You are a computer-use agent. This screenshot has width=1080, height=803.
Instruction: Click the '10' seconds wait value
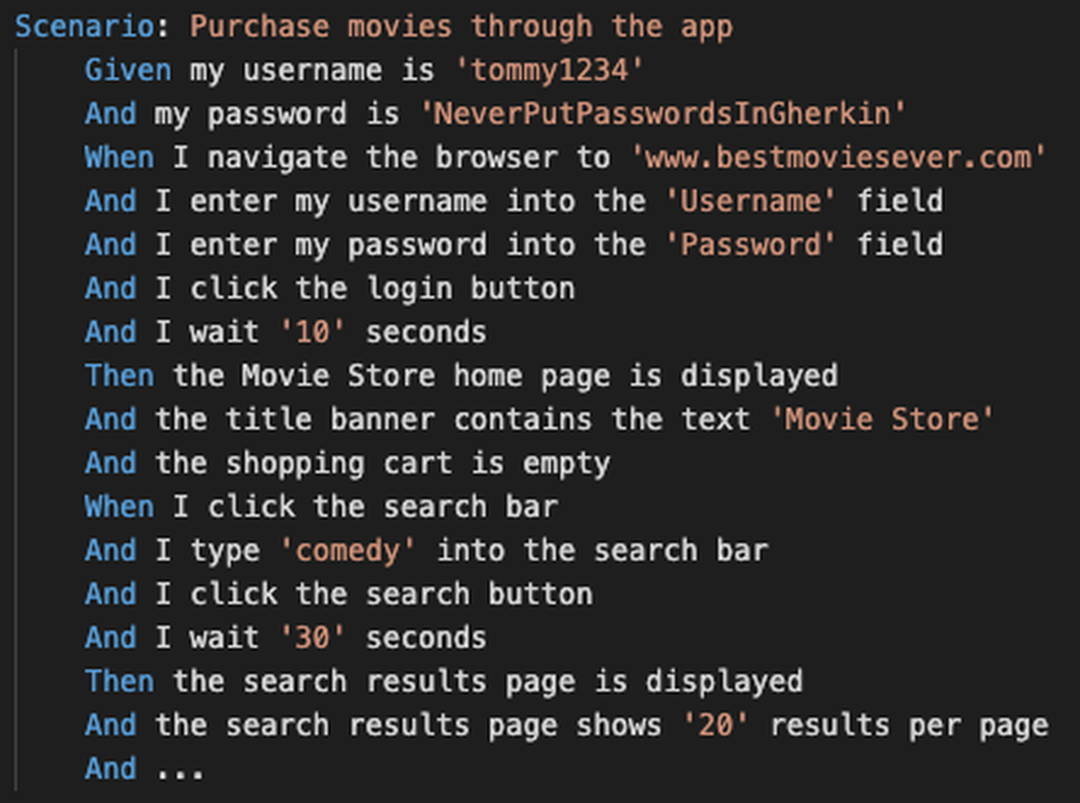point(312,332)
